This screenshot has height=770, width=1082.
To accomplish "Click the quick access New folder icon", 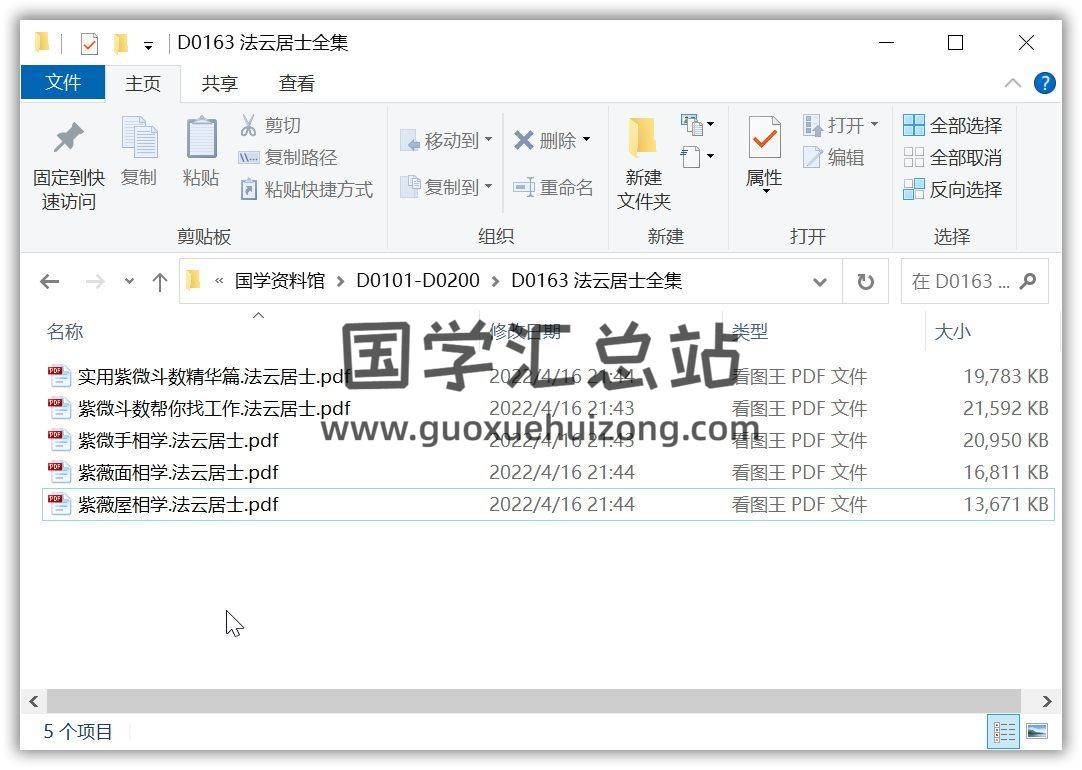I will 121,43.
